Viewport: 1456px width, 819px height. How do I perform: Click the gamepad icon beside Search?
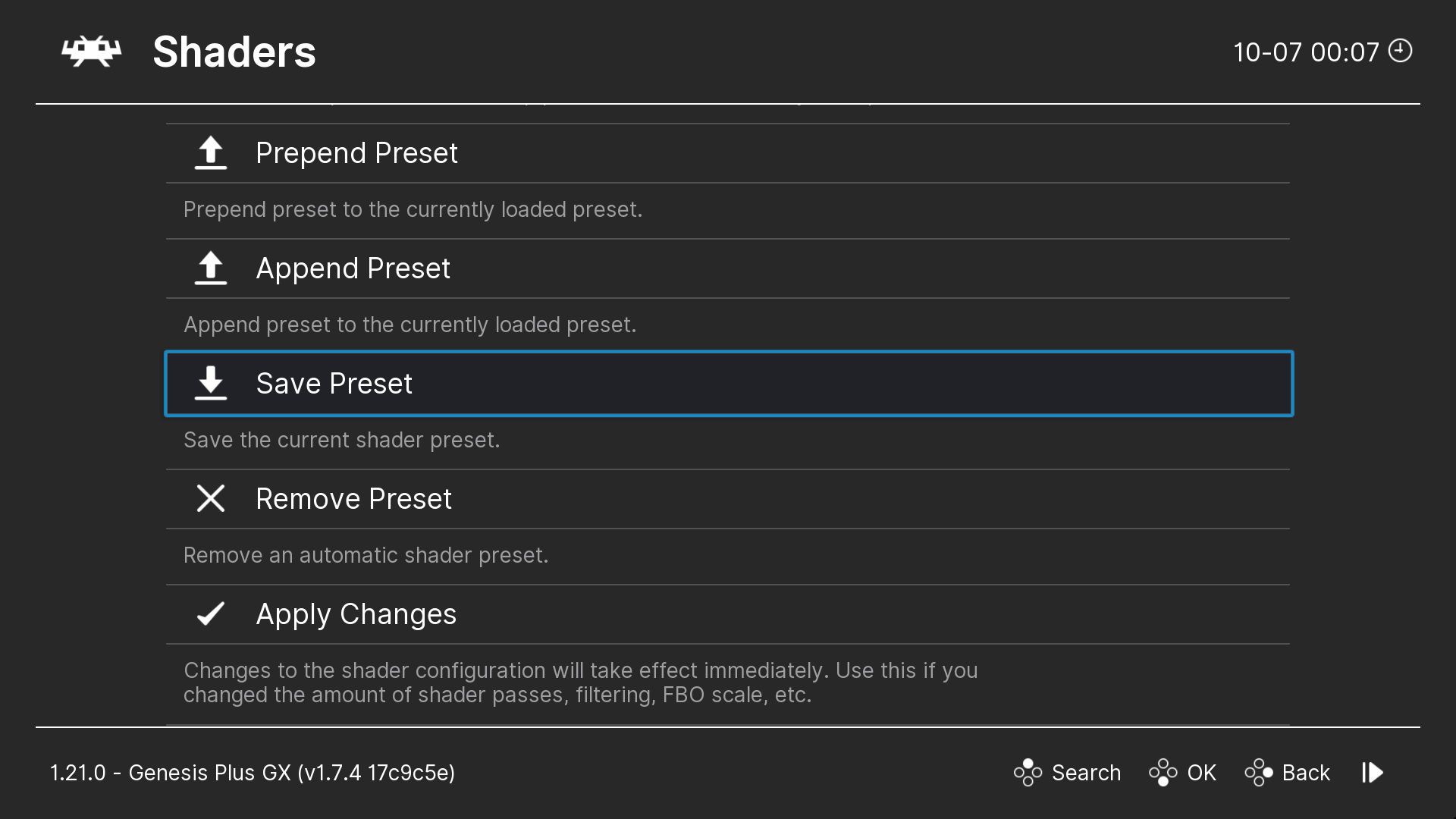coord(1028,773)
